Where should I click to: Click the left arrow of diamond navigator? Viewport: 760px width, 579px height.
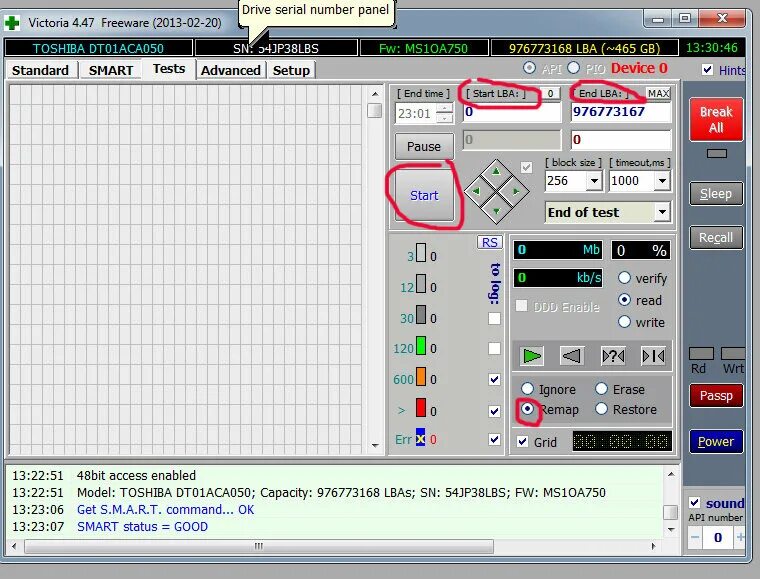pos(476,191)
